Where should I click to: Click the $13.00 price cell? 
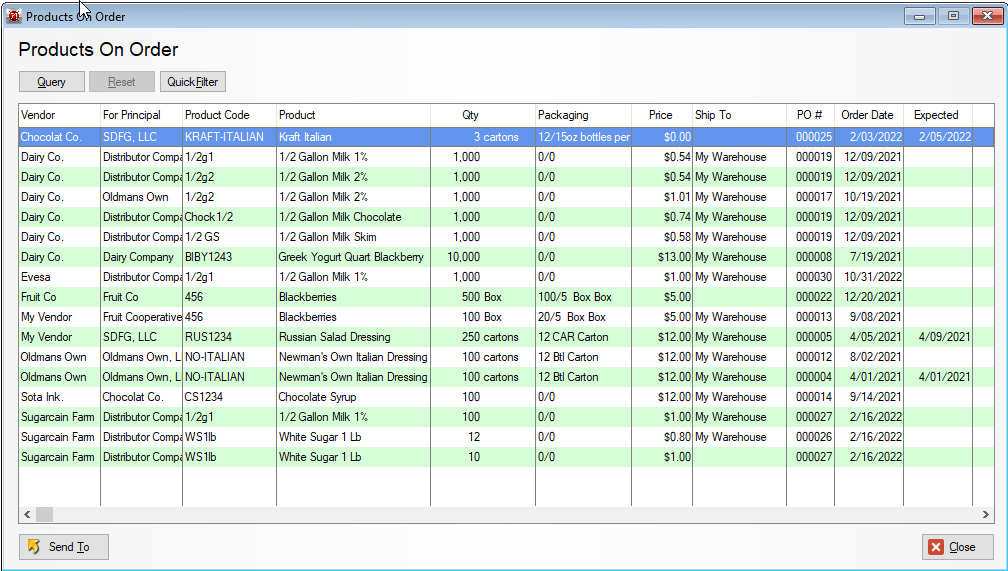(x=662, y=257)
